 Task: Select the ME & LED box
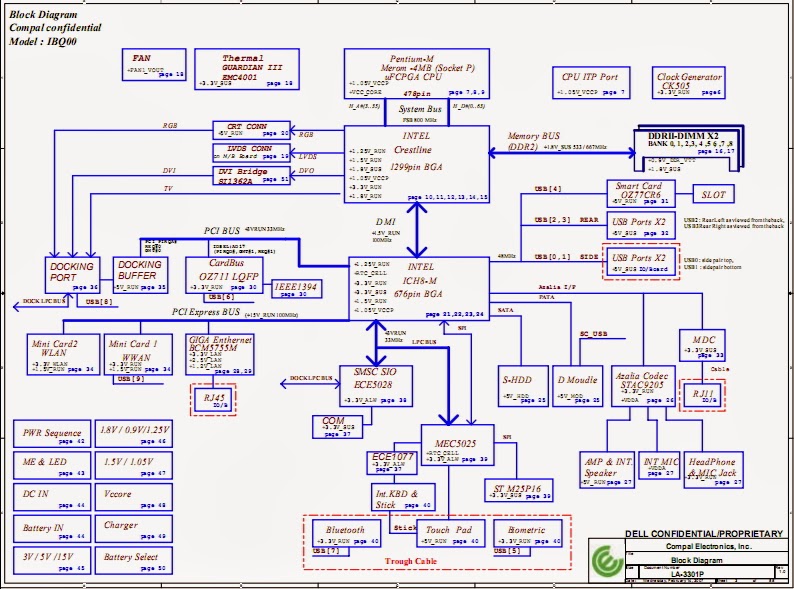tap(52, 465)
